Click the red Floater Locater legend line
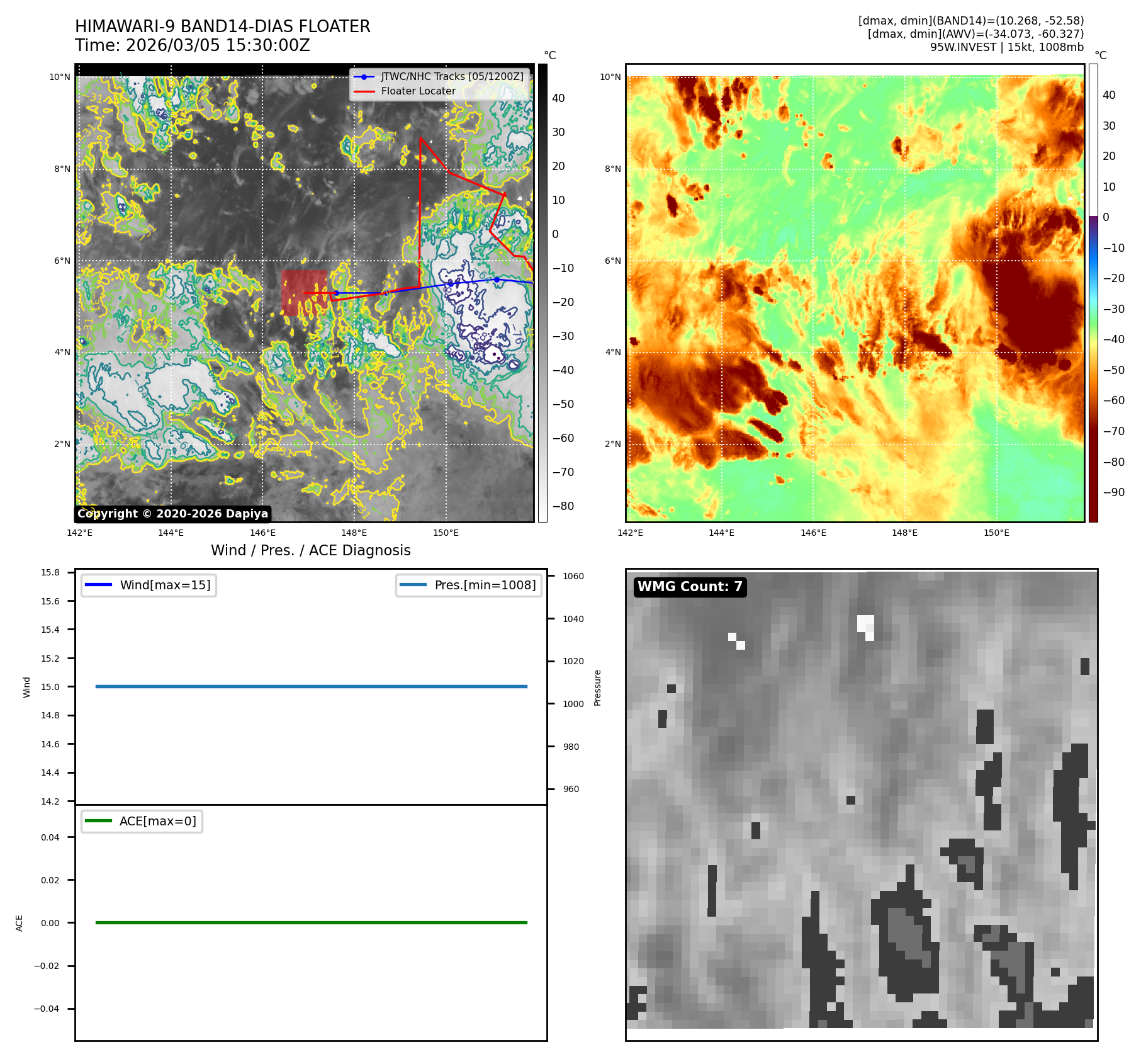This screenshot has height=1064, width=1141. (364, 91)
